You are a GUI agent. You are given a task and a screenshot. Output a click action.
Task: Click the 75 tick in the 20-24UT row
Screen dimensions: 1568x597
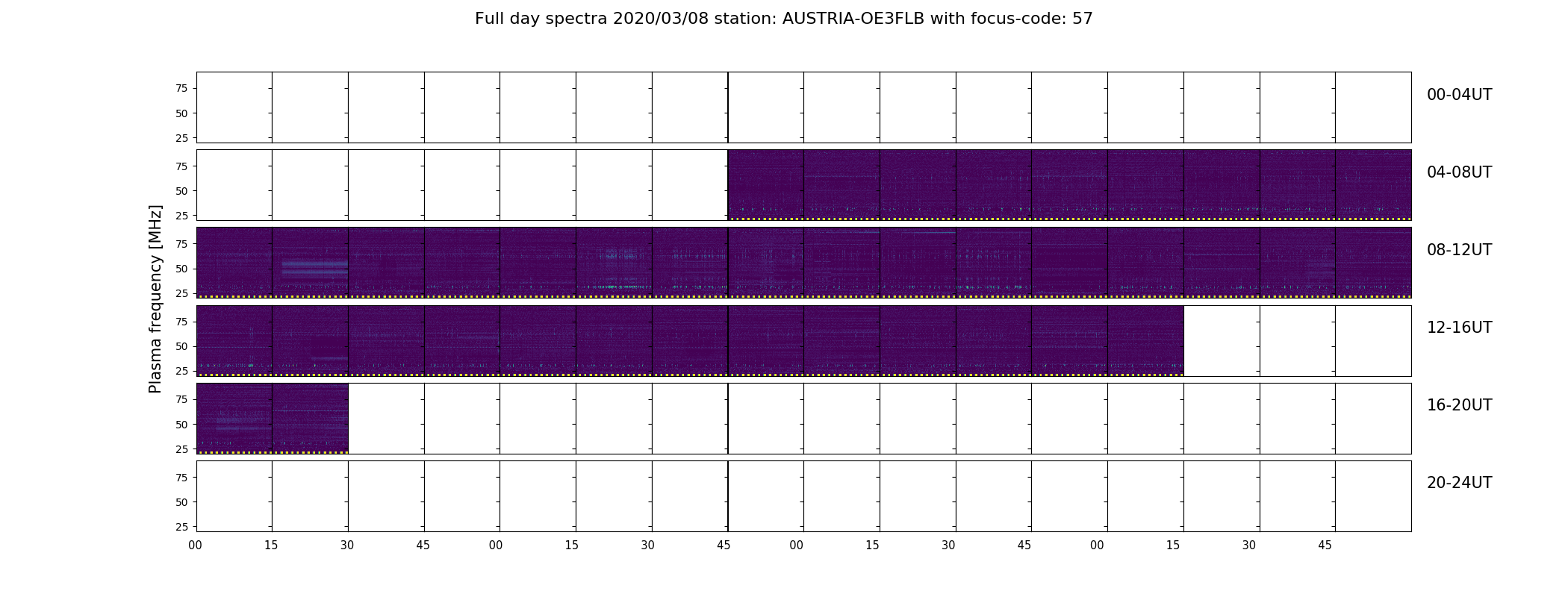(x=181, y=478)
